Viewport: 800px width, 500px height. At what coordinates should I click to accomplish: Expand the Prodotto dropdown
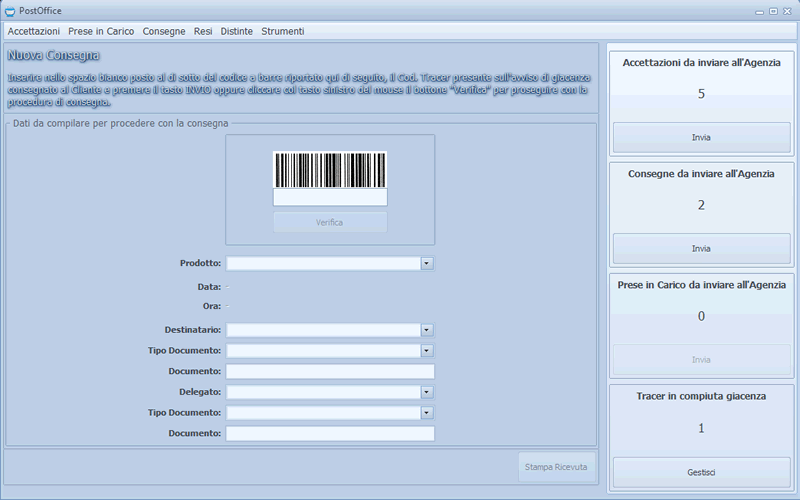click(x=427, y=263)
